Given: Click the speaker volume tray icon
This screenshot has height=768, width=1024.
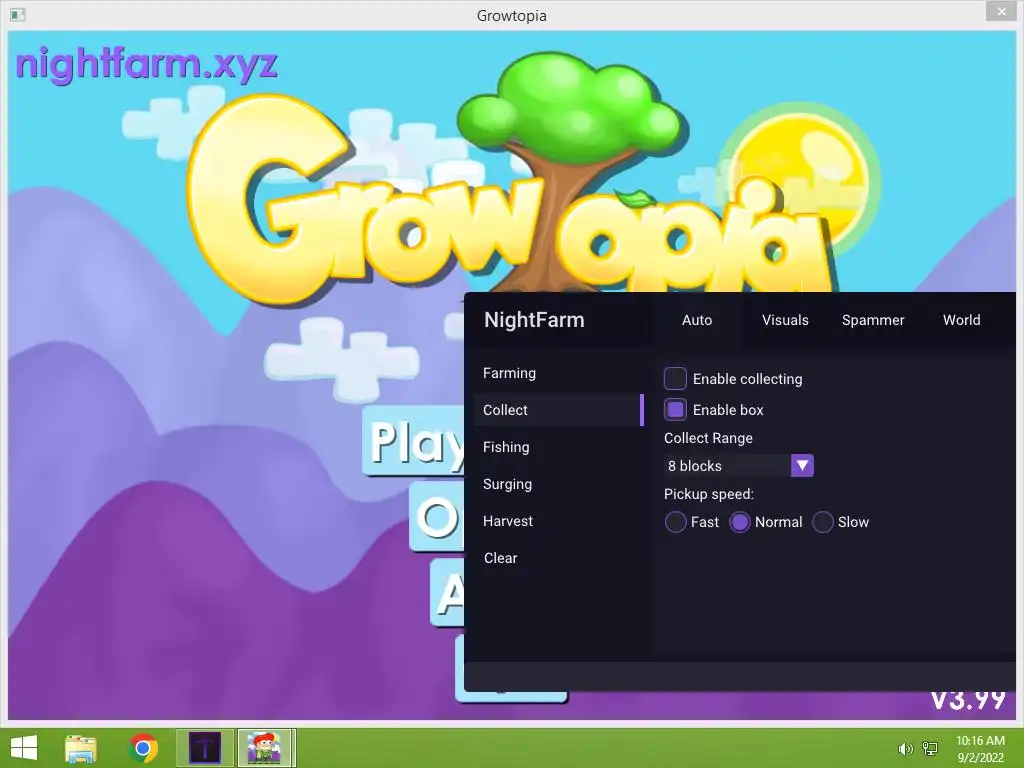Looking at the screenshot, I should pyautogui.click(x=905, y=749).
